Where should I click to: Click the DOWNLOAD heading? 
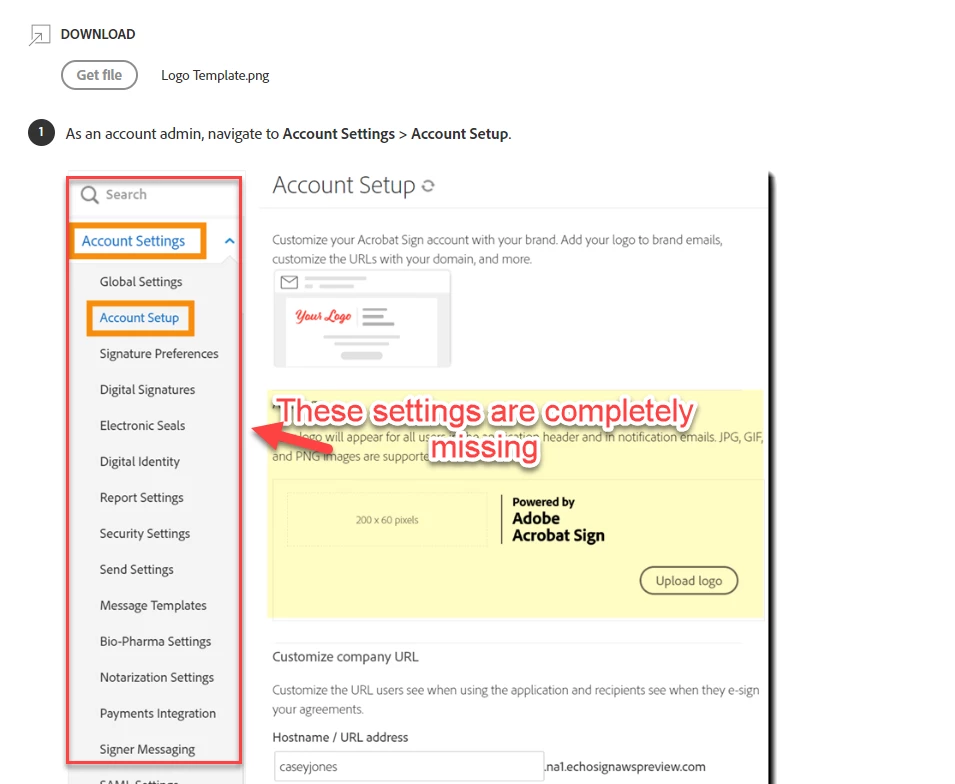(x=98, y=34)
